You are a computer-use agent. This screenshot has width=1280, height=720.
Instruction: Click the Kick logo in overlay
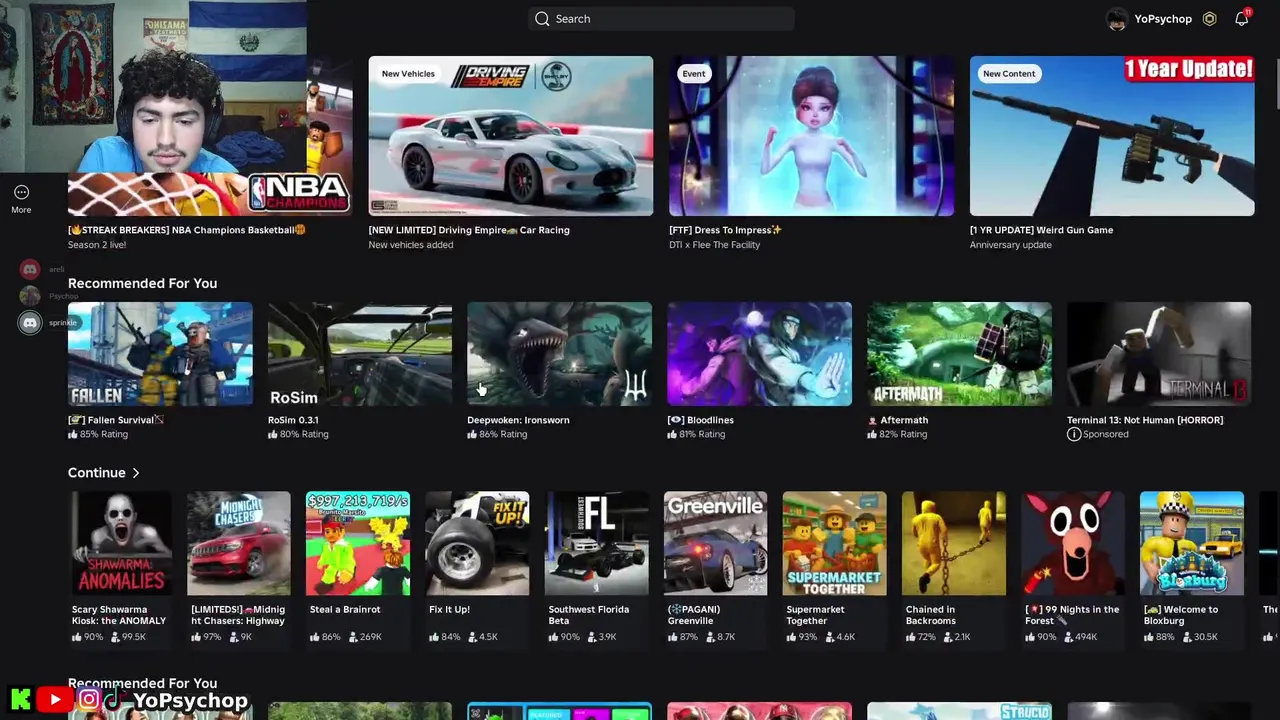click(20, 700)
